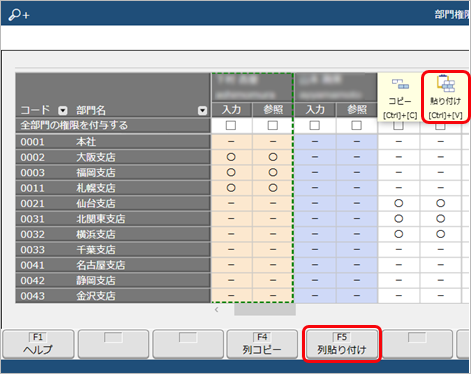This screenshot has height=374, width=471.
Task: Toggle 横浜支店 参照 circle for third user
Action: [x=441, y=234]
